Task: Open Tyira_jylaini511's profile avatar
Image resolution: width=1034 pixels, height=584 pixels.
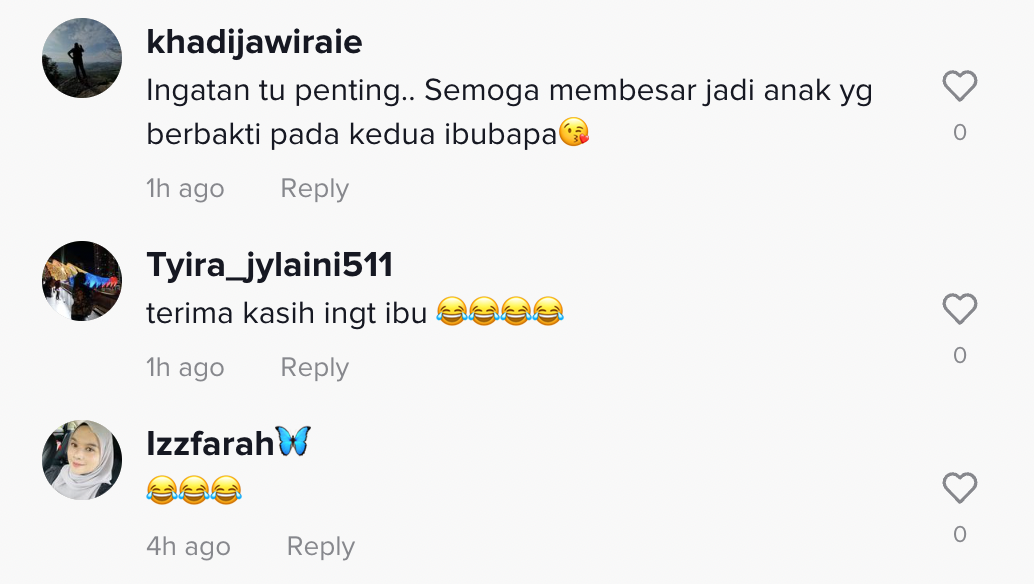Action: (x=82, y=281)
